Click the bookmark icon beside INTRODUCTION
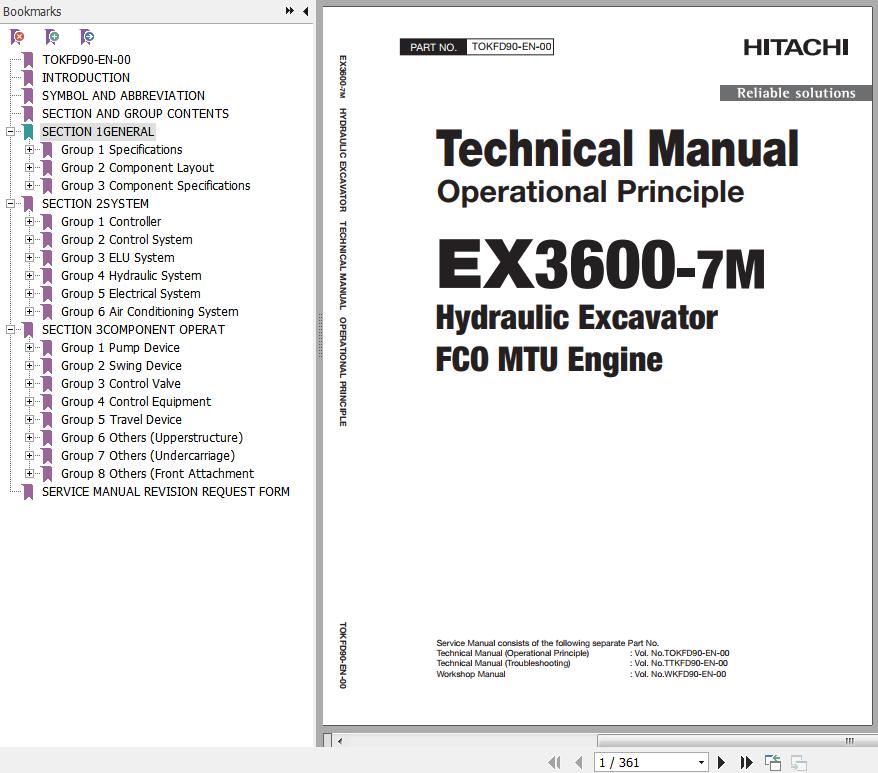This screenshot has height=773, width=878. 28,78
